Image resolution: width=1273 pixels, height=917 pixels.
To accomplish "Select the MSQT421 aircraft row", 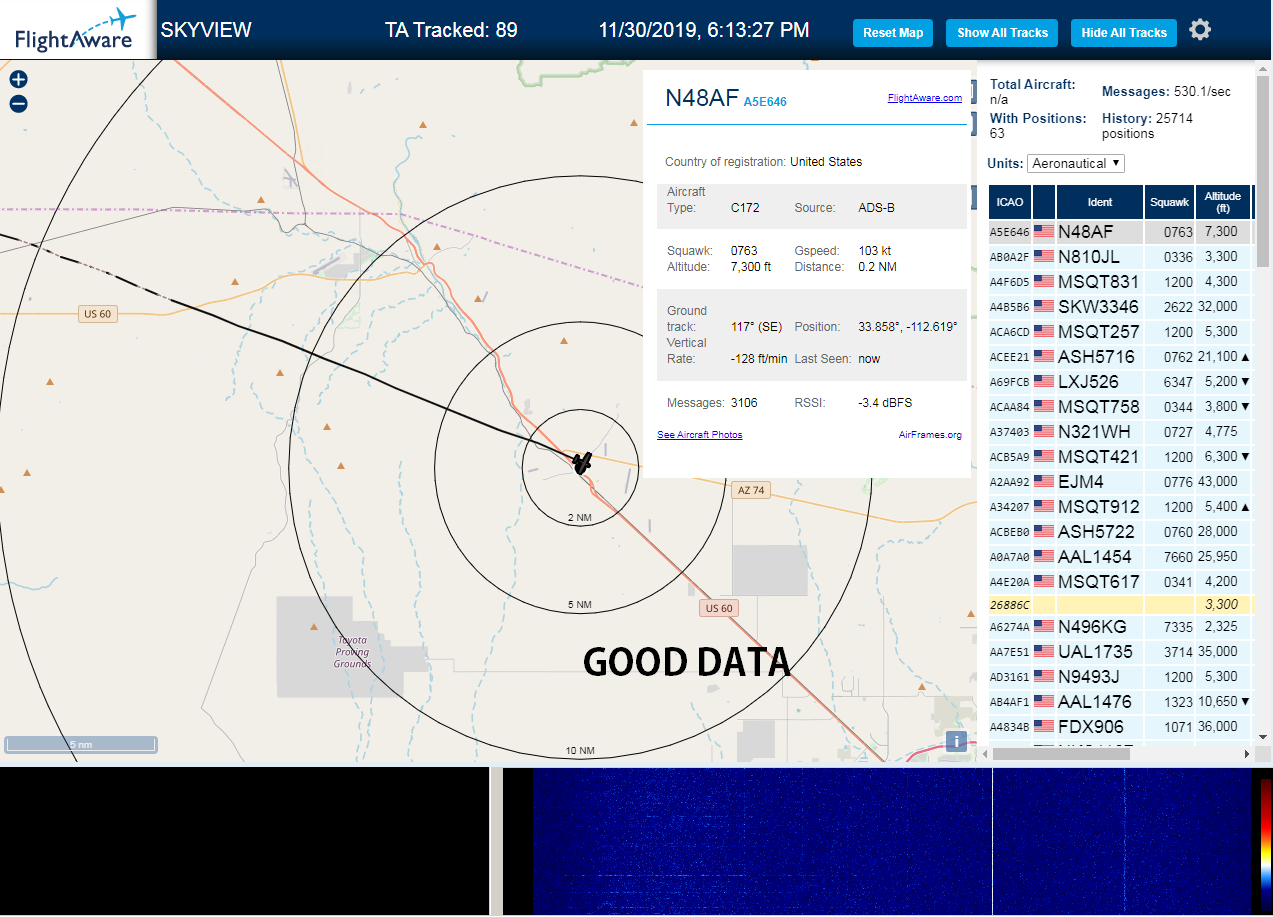I will (x=1120, y=457).
